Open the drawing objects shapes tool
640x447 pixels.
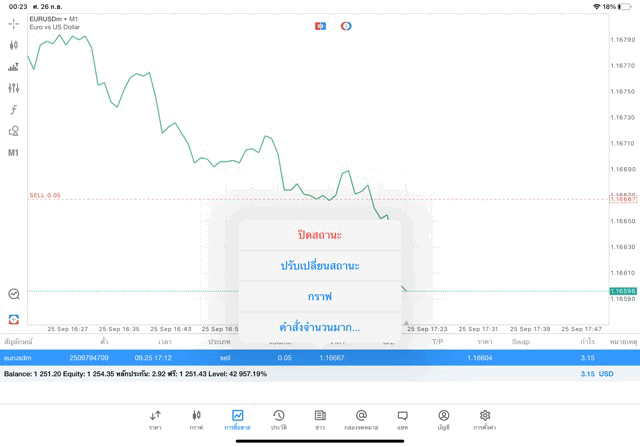pos(13,131)
